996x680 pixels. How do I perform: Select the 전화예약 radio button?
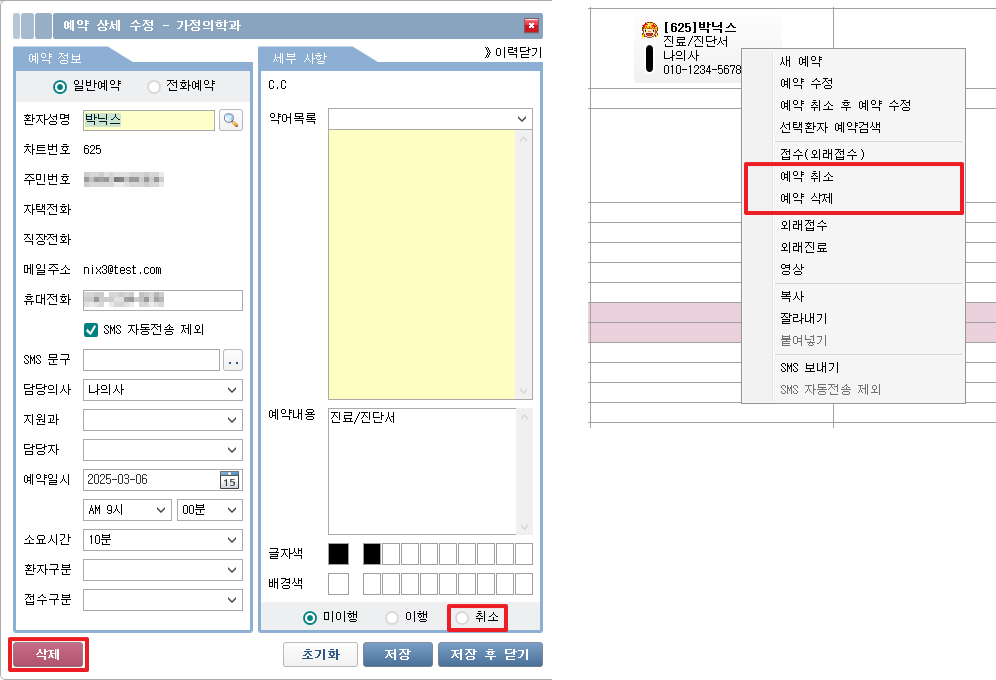click(153, 87)
